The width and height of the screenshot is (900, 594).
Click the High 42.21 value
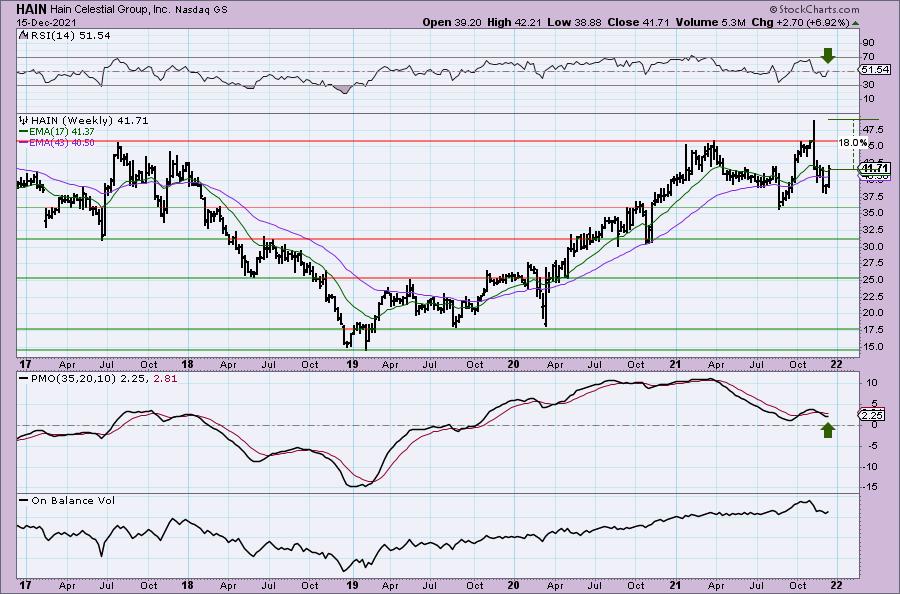pyautogui.click(x=515, y=22)
